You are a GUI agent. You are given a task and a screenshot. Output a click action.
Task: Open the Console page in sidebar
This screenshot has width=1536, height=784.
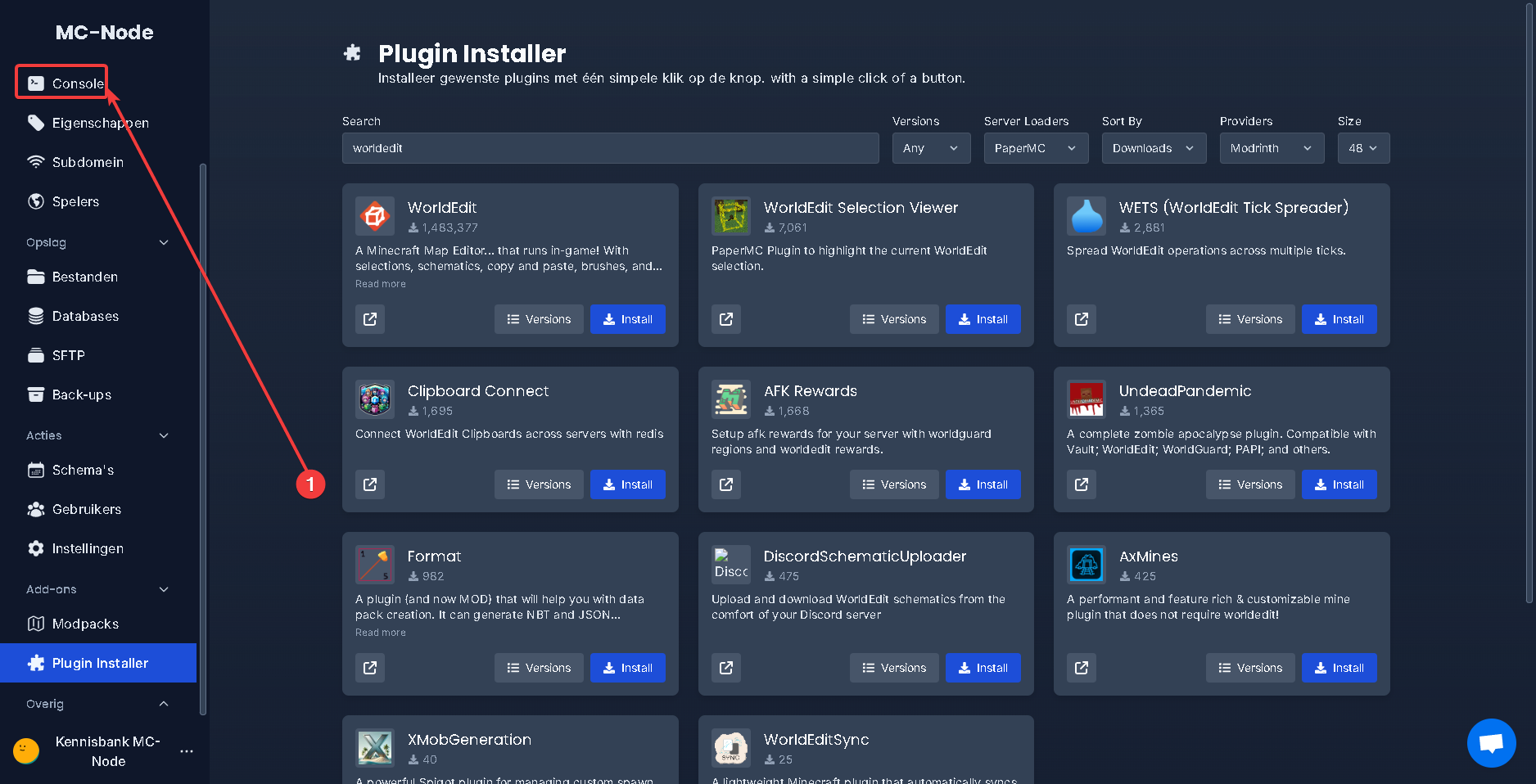click(x=66, y=83)
